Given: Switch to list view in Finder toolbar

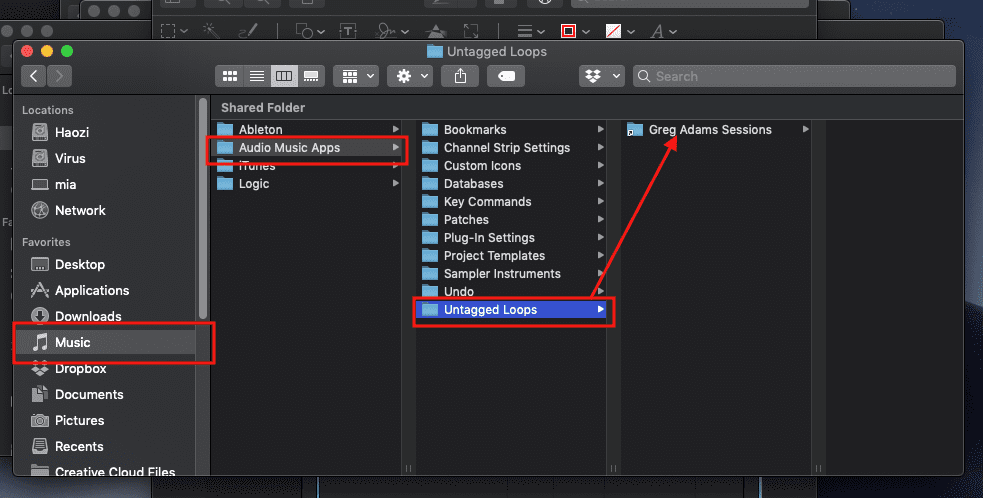Looking at the screenshot, I should tap(257, 76).
